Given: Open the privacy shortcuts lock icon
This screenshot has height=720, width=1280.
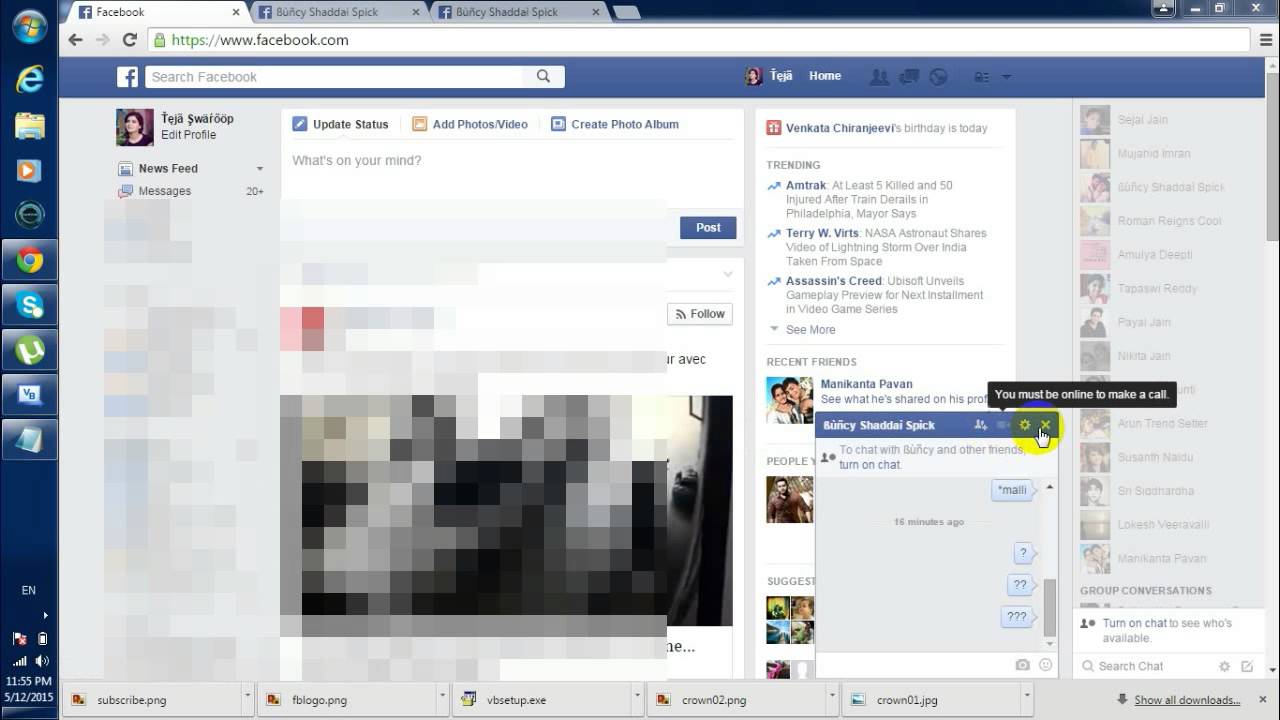Looking at the screenshot, I should point(981,77).
